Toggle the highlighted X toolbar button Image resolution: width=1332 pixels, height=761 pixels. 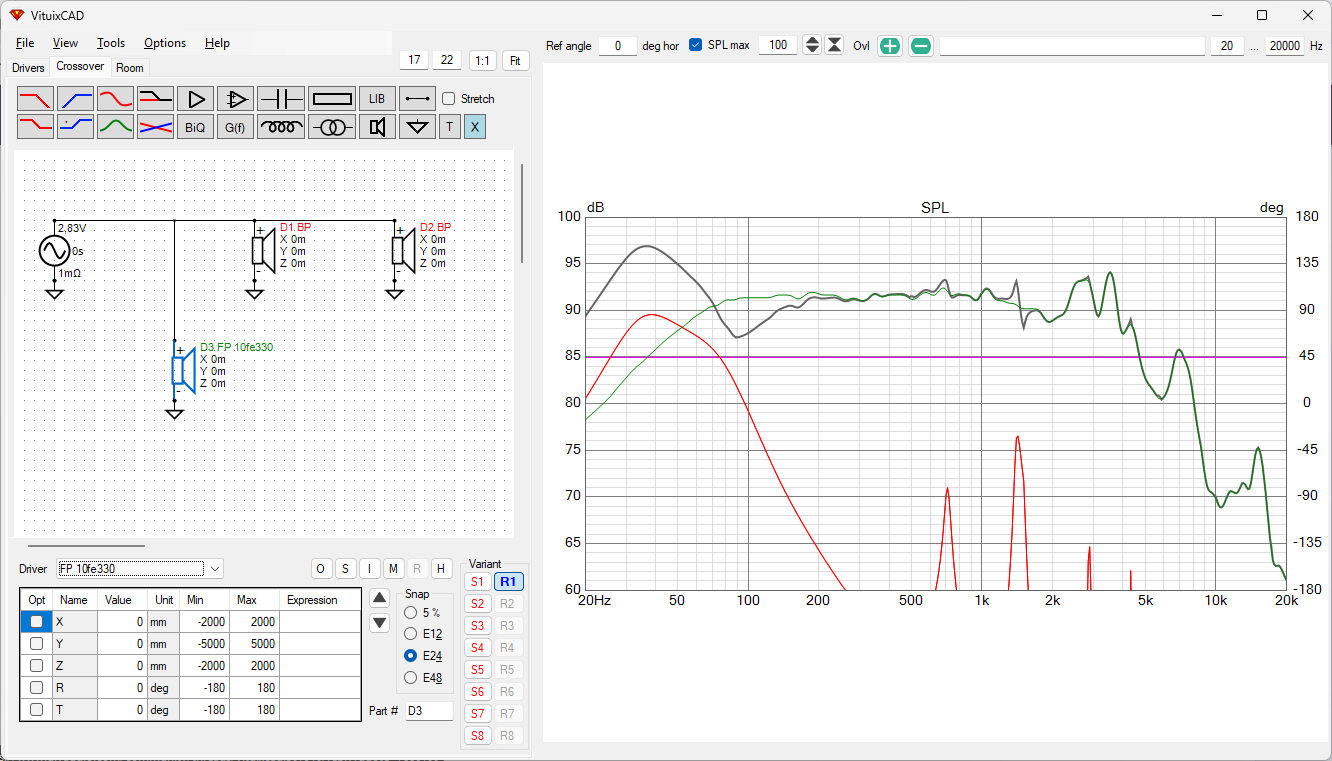[x=475, y=127]
